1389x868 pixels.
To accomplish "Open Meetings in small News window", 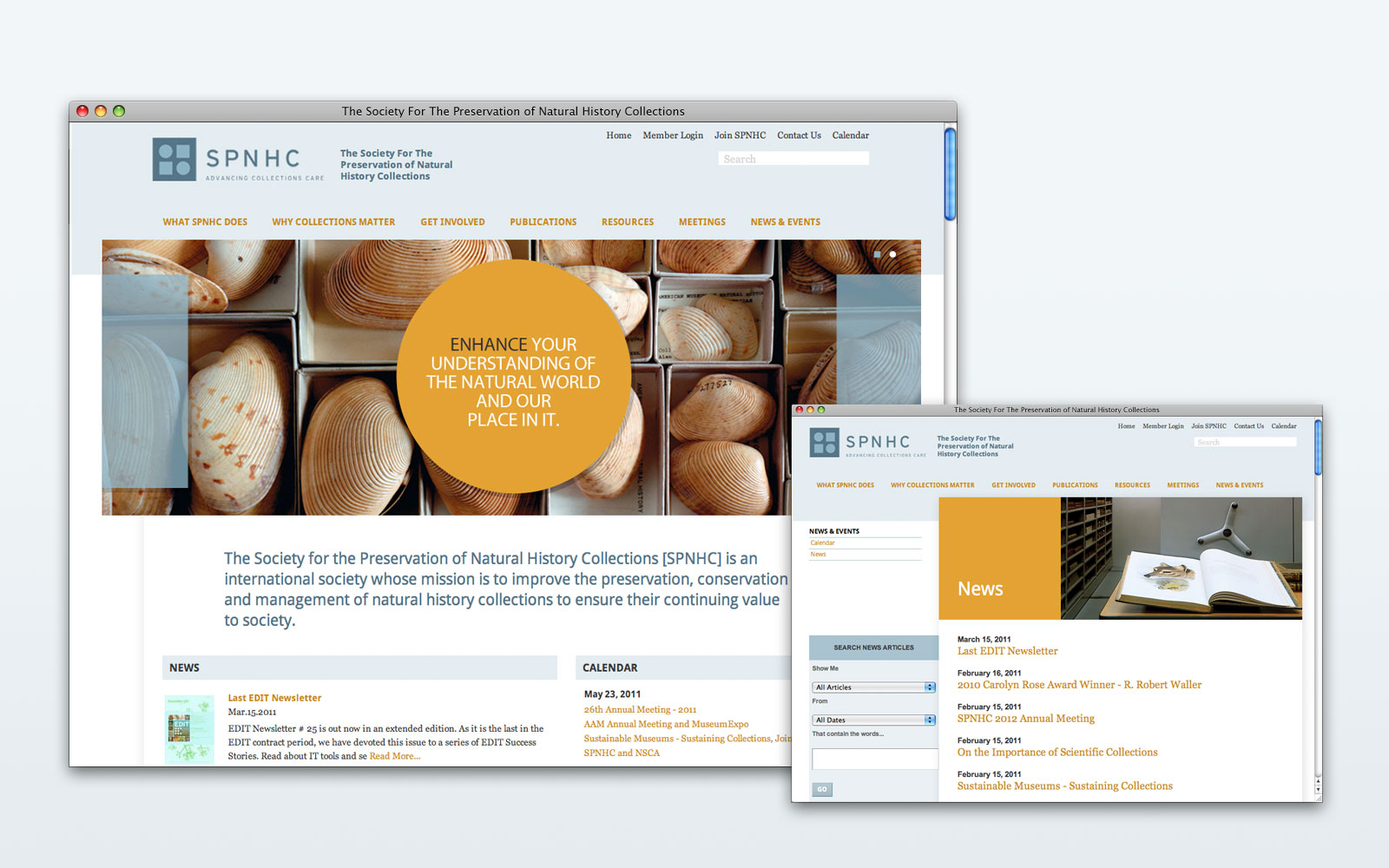I will pyautogui.click(x=1182, y=485).
